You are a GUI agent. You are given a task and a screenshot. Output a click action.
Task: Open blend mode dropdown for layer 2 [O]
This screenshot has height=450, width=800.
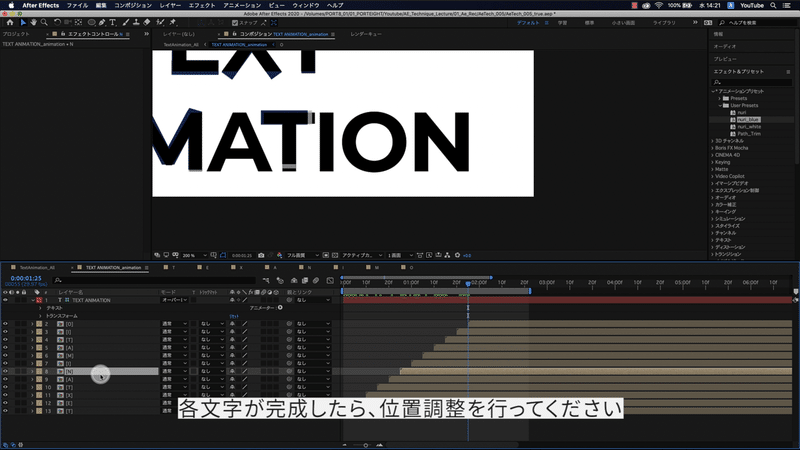pos(174,324)
